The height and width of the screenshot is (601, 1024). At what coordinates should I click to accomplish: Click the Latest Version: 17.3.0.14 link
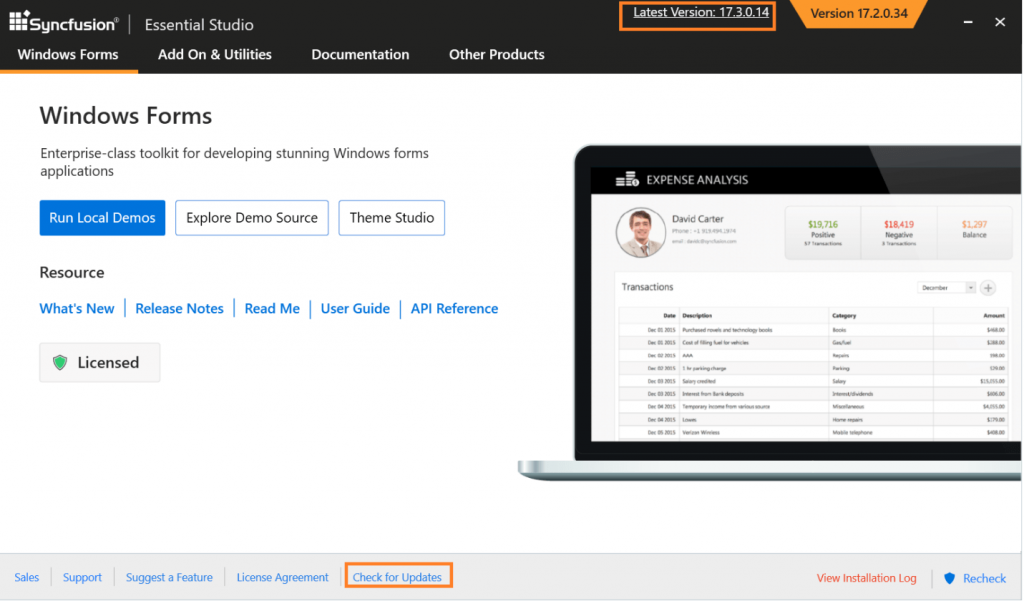tap(697, 16)
